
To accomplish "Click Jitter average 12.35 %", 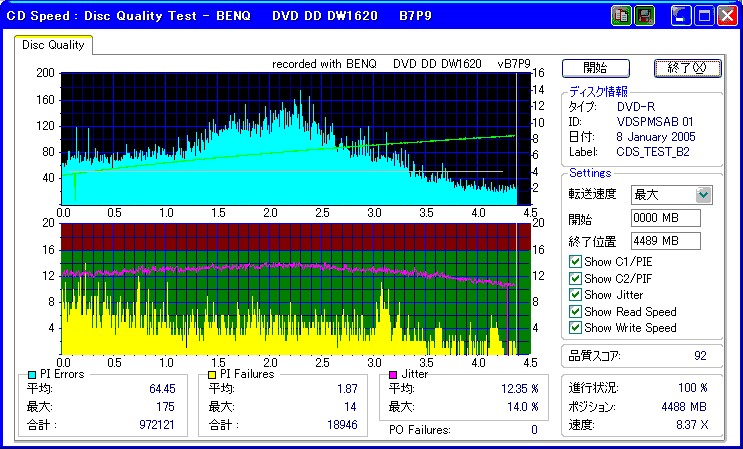I will point(520,389).
